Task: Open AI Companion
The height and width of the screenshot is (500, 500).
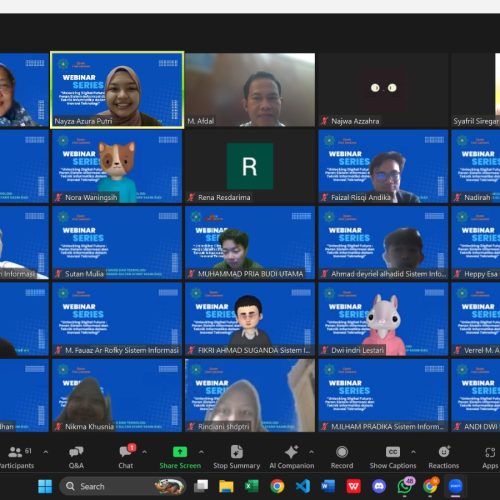Action: click(x=292, y=458)
